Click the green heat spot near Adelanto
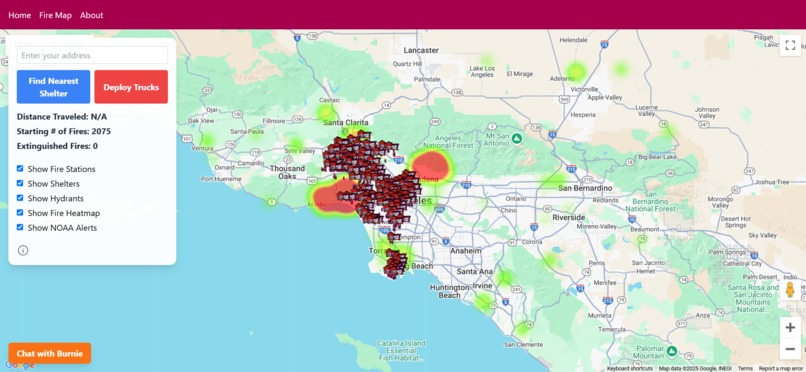 576,71
